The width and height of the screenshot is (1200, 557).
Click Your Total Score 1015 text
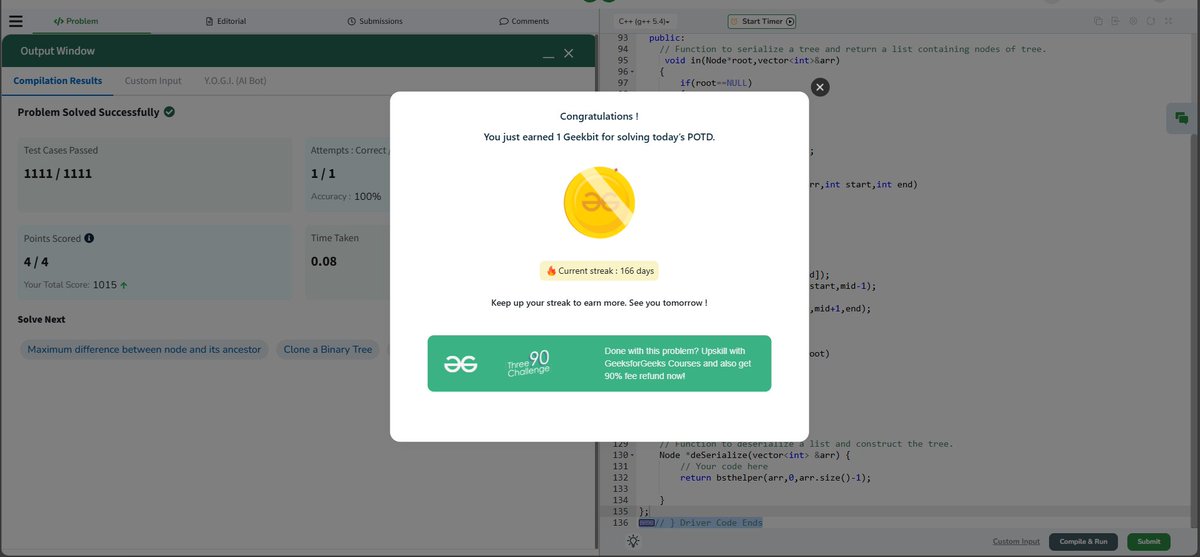[76, 284]
